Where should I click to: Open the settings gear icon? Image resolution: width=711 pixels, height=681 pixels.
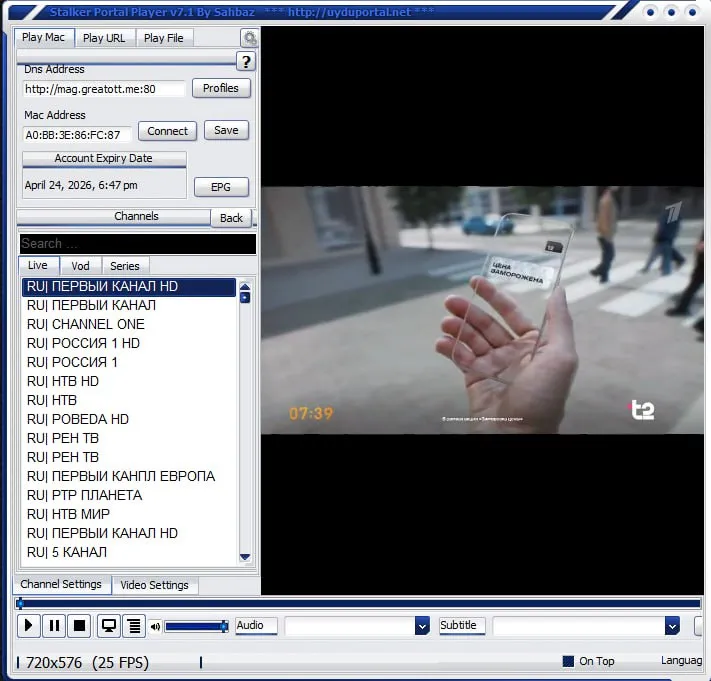coord(249,38)
